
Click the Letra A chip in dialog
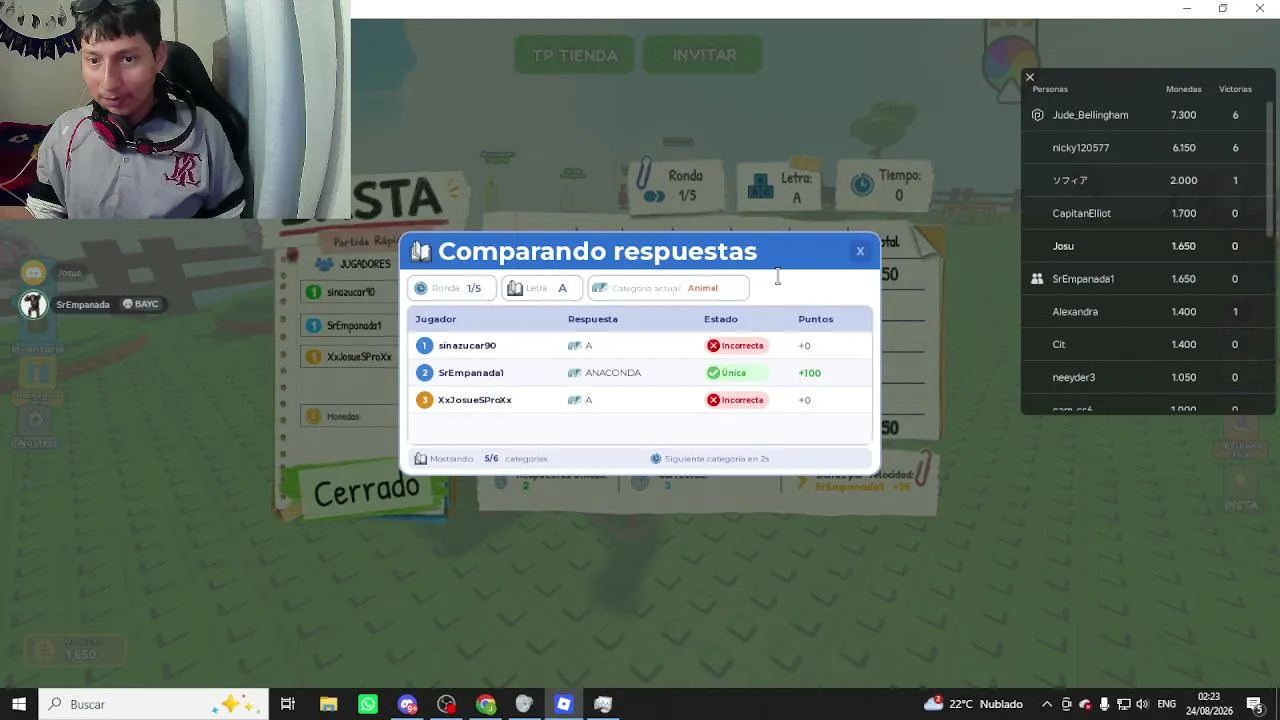point(541,288)
